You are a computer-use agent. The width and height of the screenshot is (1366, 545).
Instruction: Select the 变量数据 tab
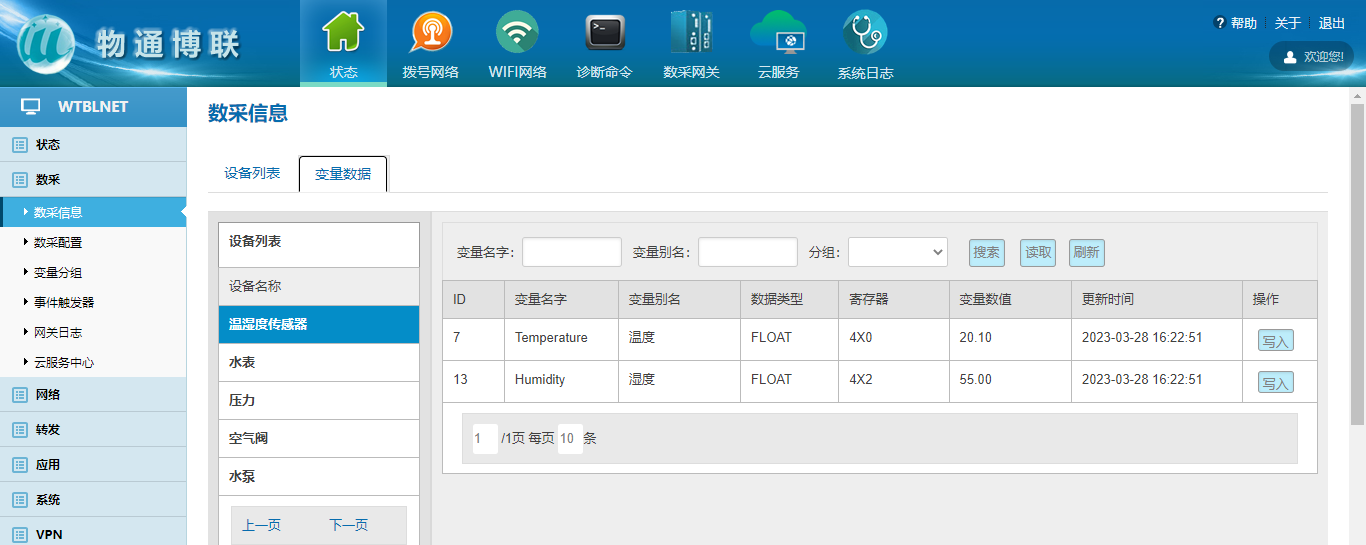tap(343, 174)
